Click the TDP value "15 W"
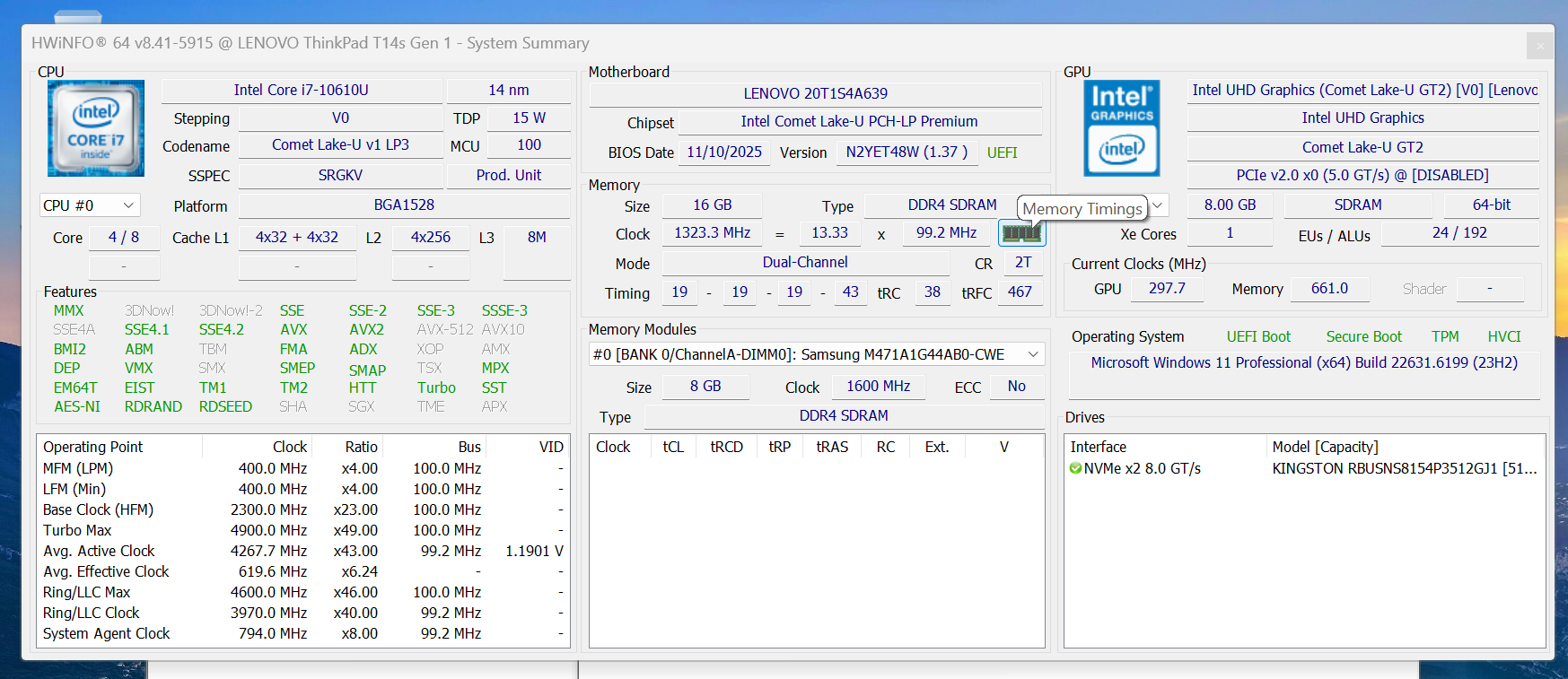 [530, 118]
